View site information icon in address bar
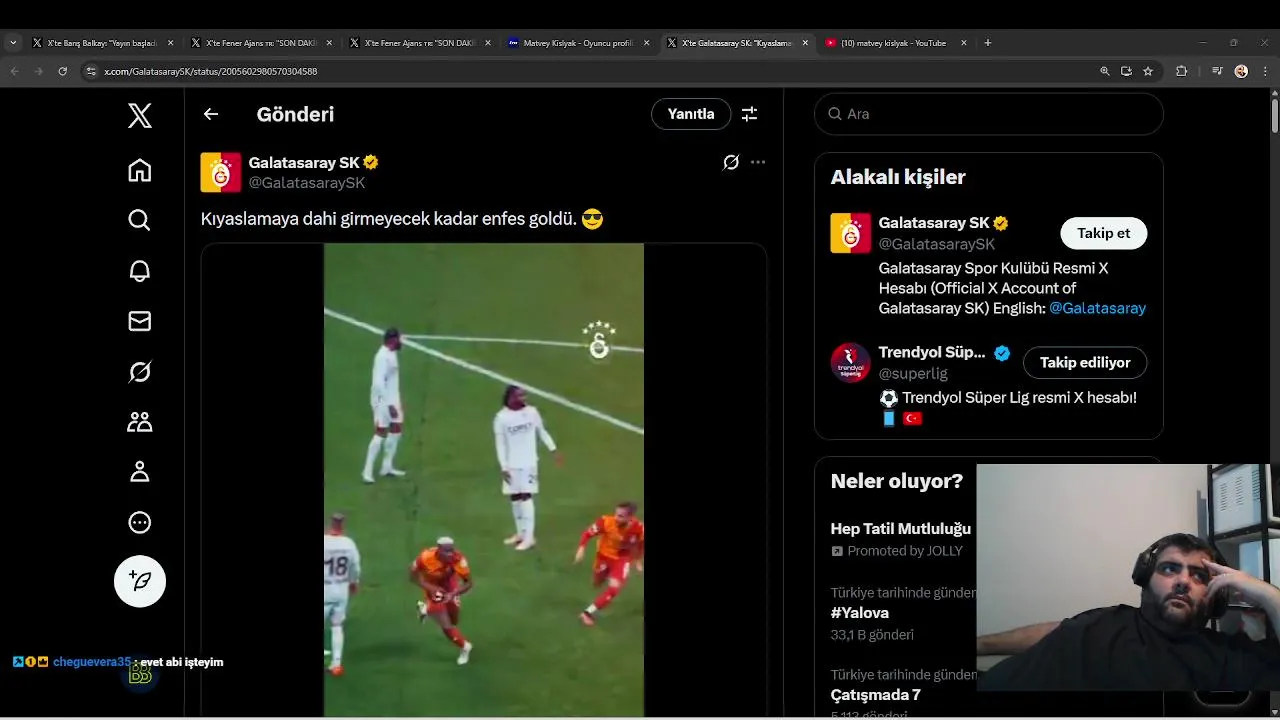The width and height of the screenshot is (1280, 720). coord(91,71)
